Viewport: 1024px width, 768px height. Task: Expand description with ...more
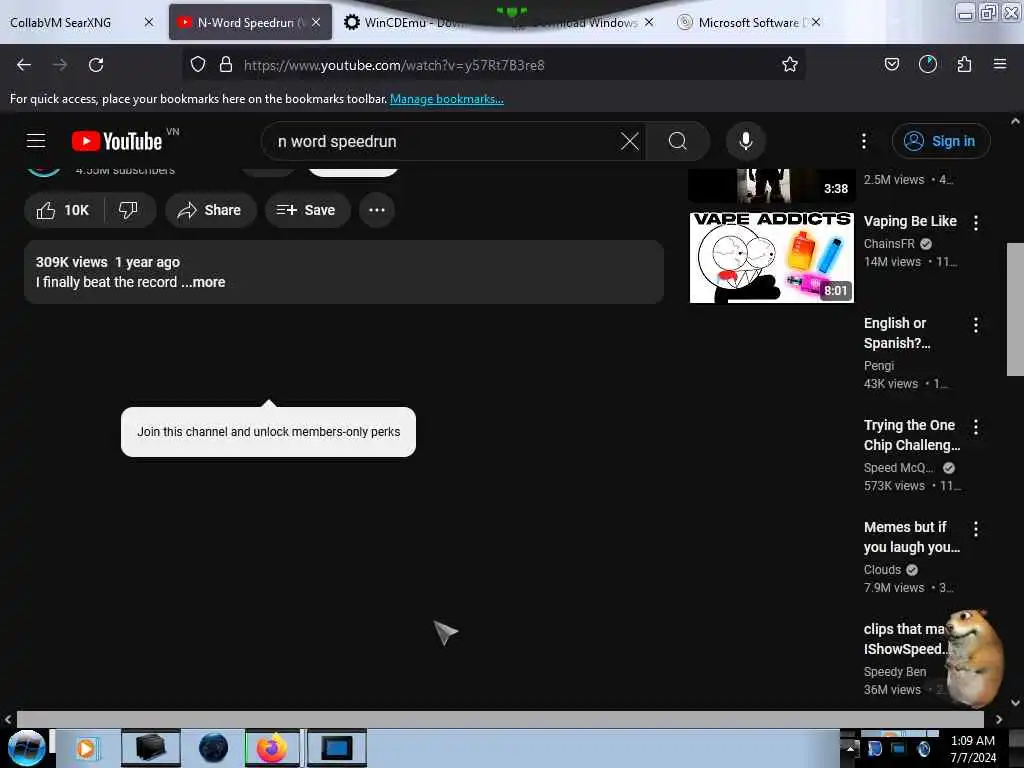coord(203,282)
